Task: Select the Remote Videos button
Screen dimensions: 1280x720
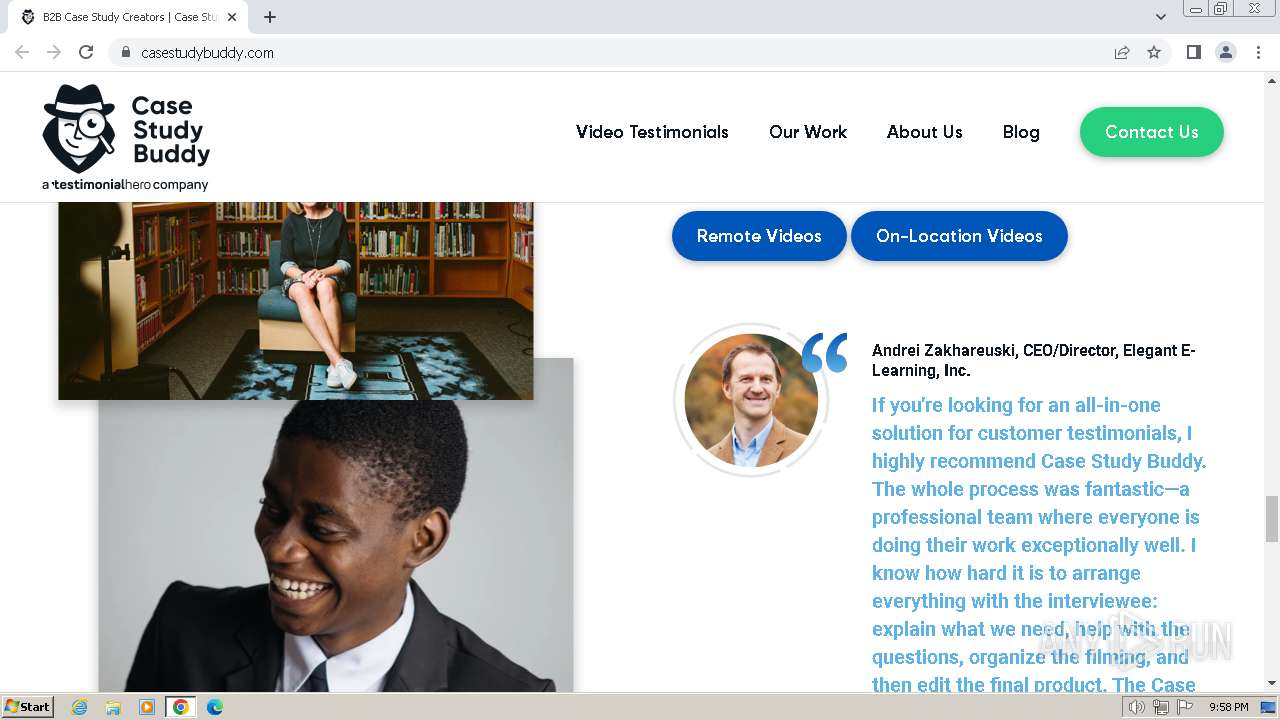Action: [x=759, y=236]
